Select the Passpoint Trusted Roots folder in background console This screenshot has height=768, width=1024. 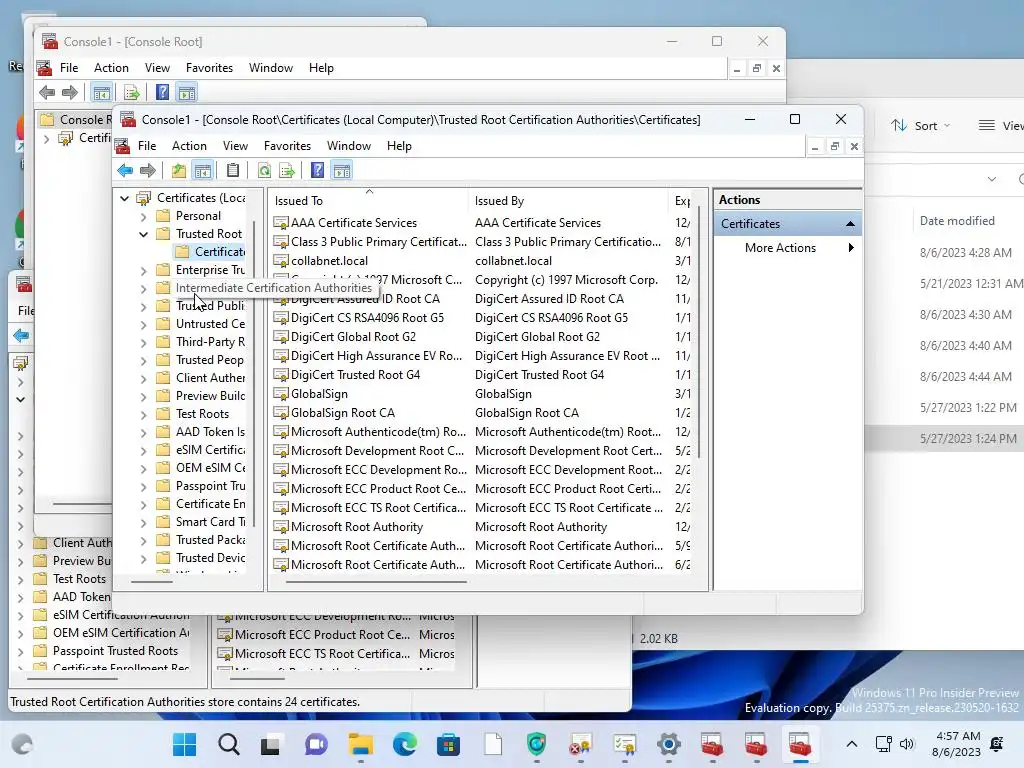(x=106, y=650)
